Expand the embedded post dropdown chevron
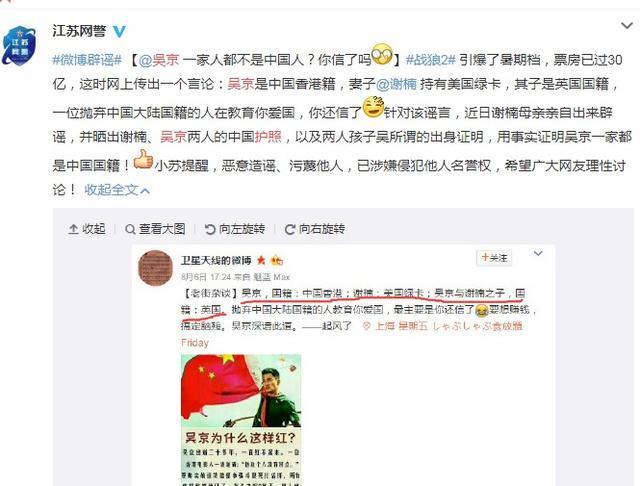Screen dimensions: 640x486 click(x=538, y=253)
